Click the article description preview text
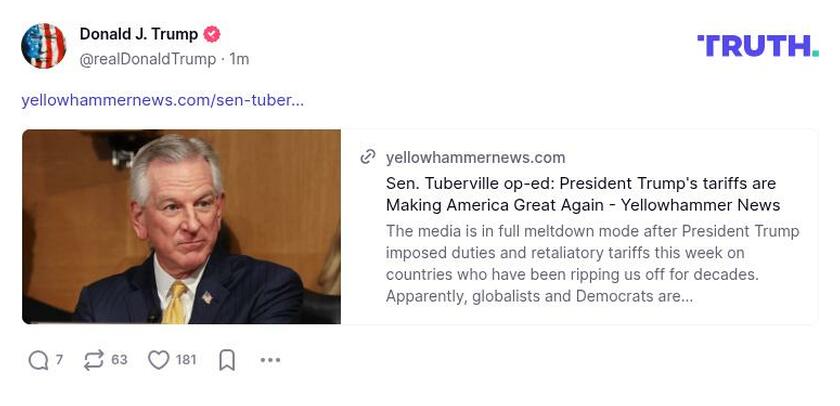The height and width of the screenshot is (406, 840). (x=592, y=263)
